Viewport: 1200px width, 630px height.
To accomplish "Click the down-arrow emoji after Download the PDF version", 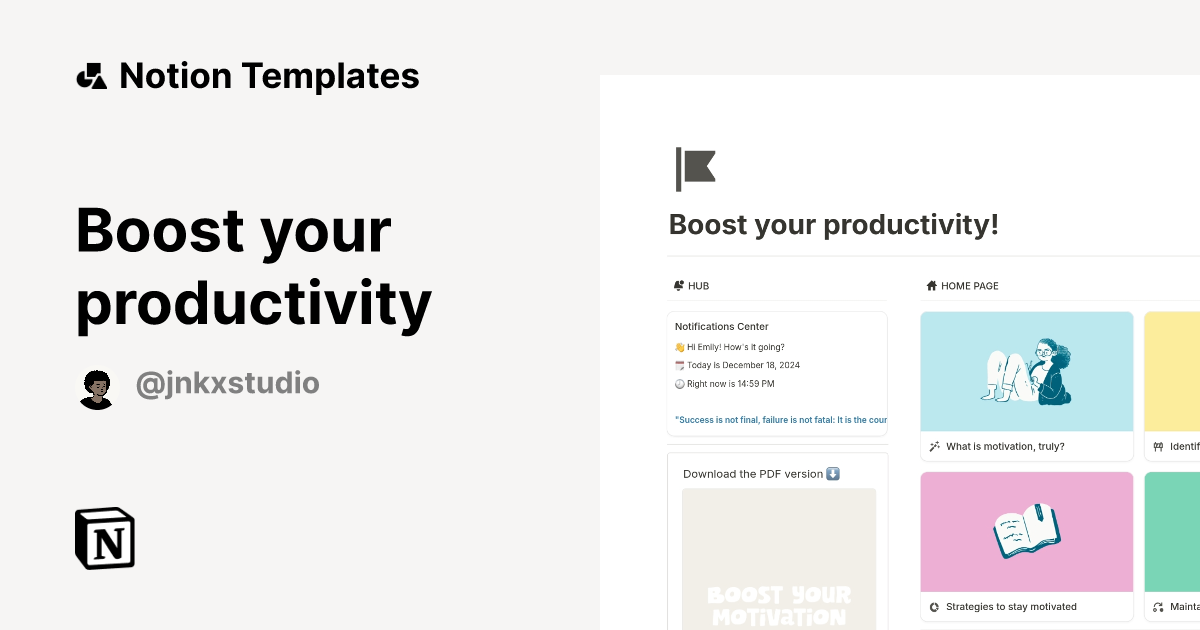I will [833, 473].
